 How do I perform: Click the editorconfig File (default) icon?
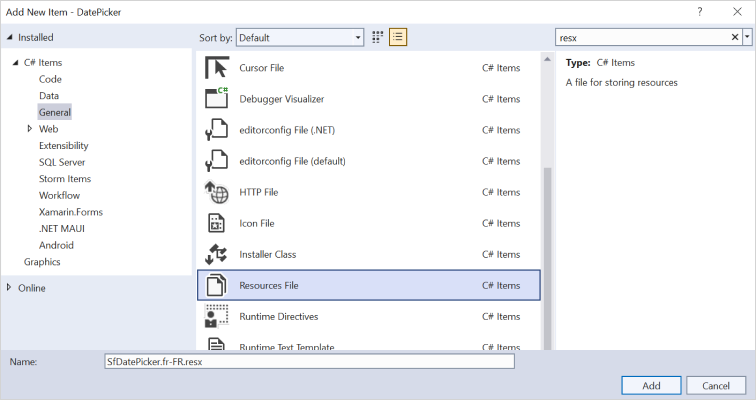tap(216, 161)
